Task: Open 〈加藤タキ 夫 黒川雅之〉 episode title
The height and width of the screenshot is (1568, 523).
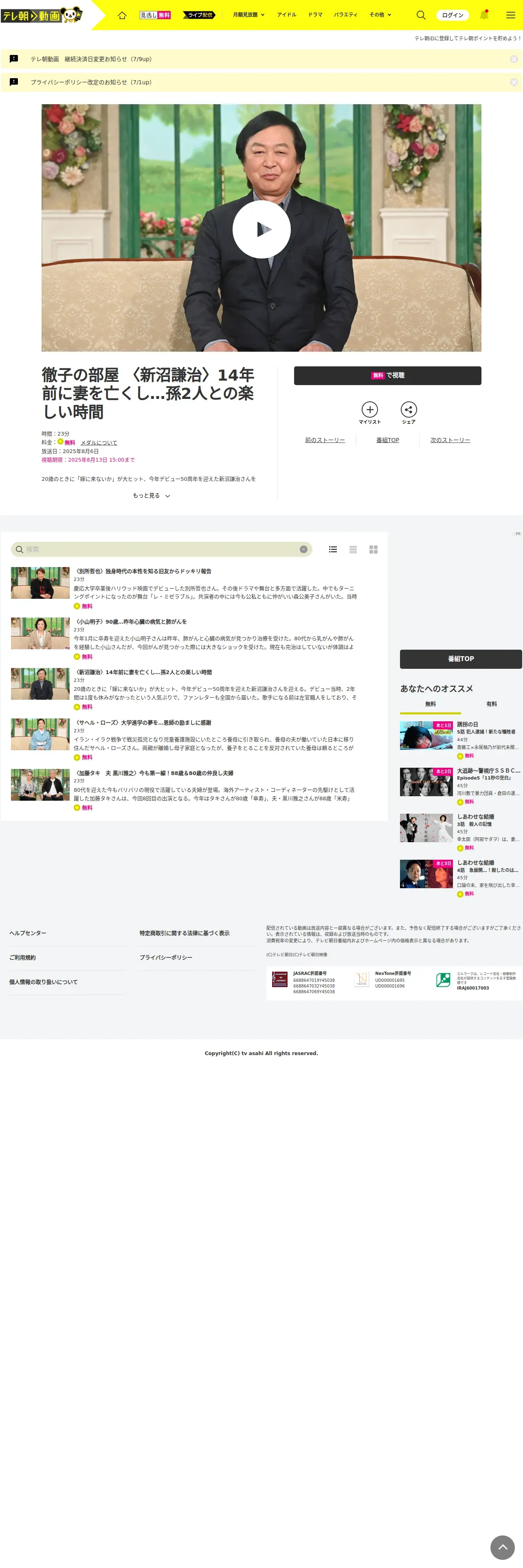Action: [154, 773]
